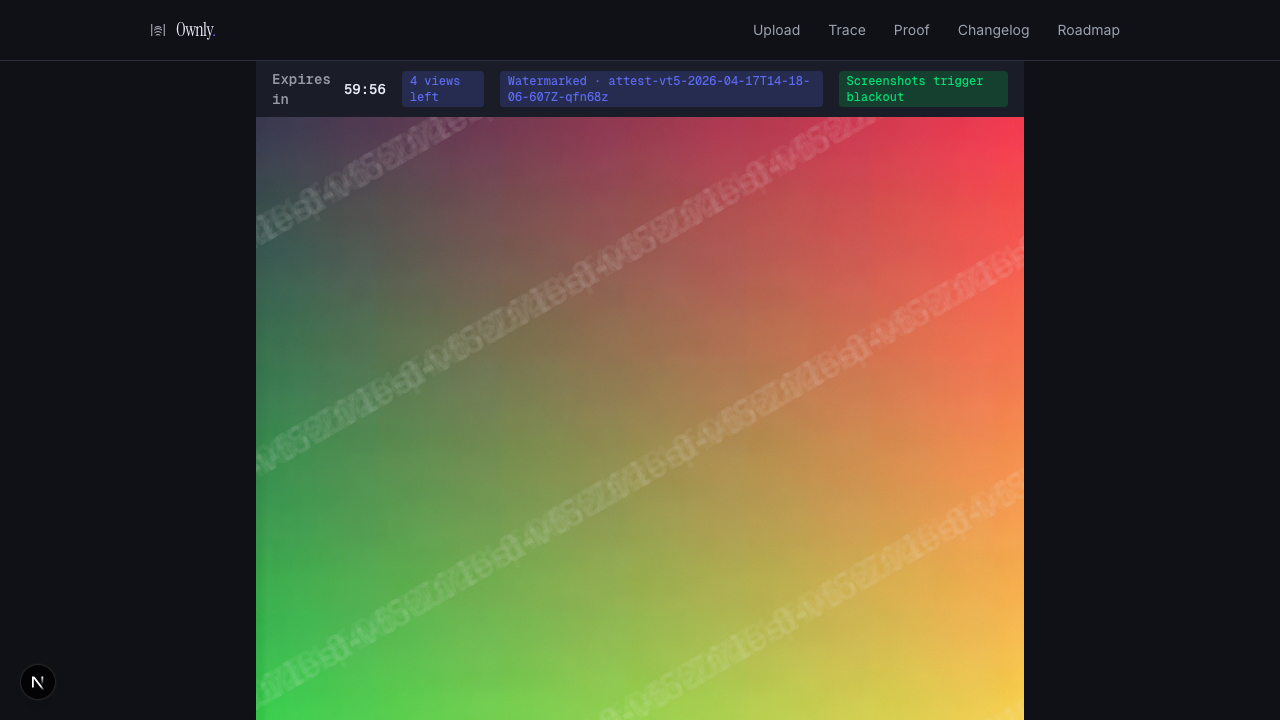The image size is (1280, 720).
Task: Click the Ownly brand wordmark
Action: click(x=195, y=30)
